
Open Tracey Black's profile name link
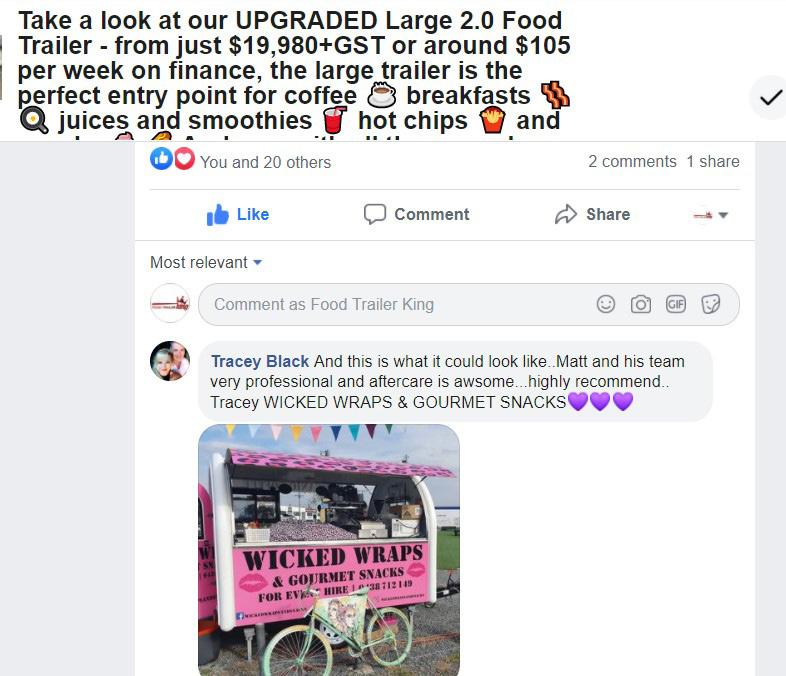tap(260, 361)
